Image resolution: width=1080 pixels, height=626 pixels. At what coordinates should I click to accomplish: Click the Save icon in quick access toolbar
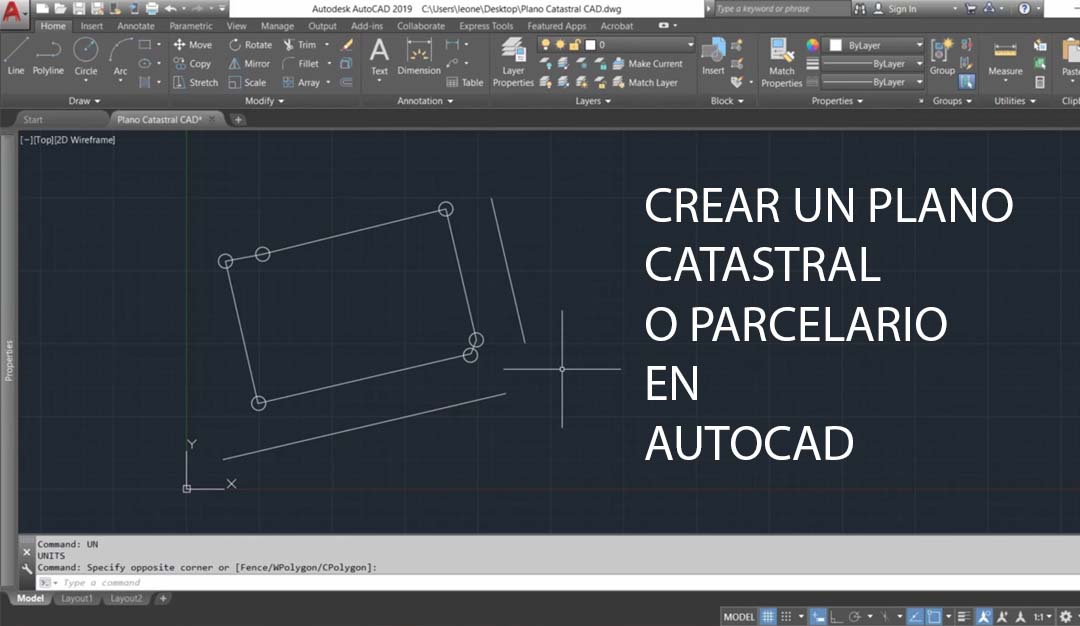pos(79,8)
